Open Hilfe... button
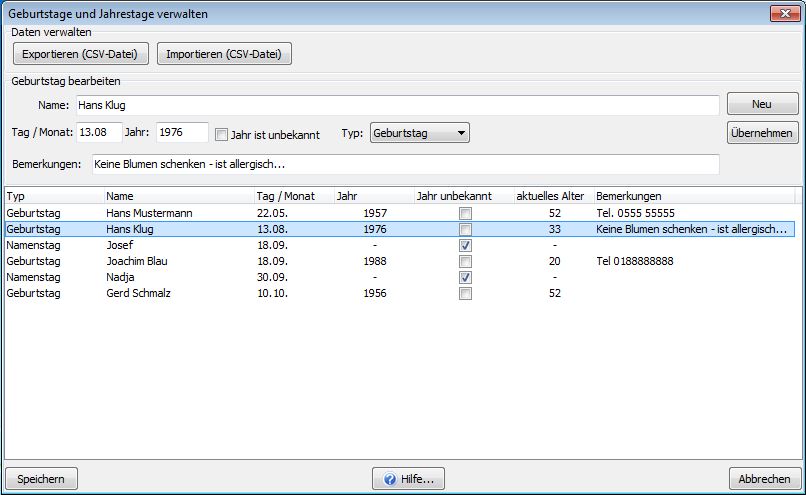806x495 pixels. (408, 479)
